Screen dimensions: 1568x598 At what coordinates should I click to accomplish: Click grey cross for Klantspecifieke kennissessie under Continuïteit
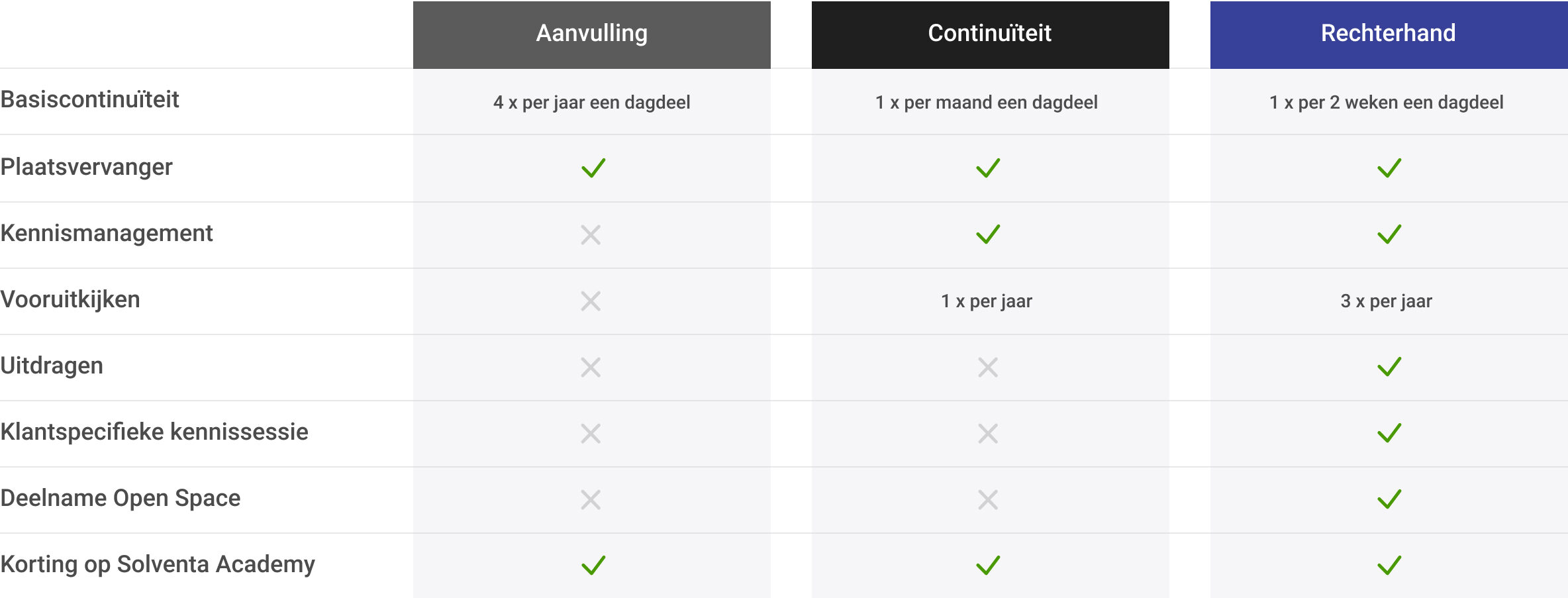click(x=988, y=433)
